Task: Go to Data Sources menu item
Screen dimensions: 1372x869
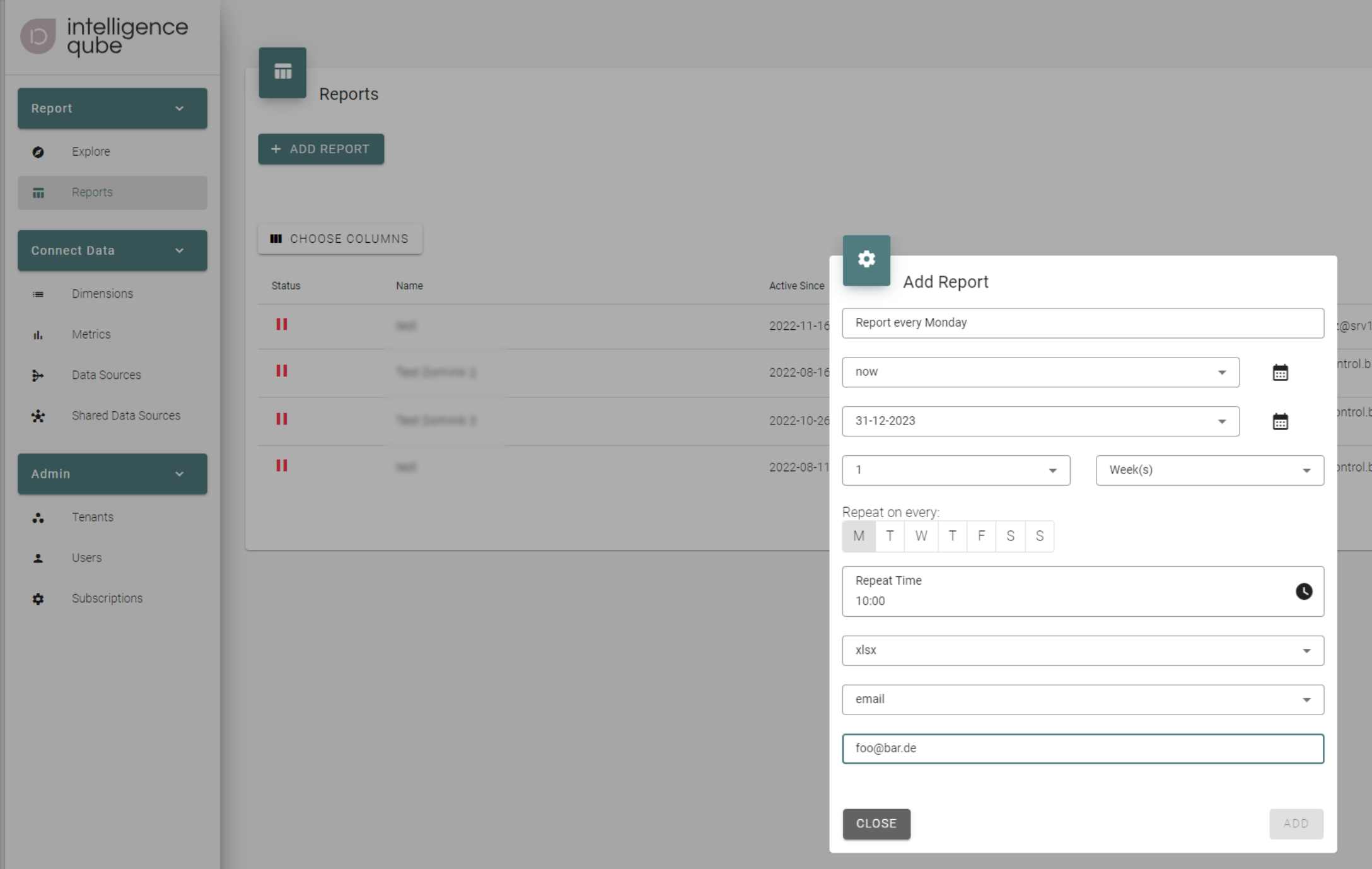Action: [106, 375]
